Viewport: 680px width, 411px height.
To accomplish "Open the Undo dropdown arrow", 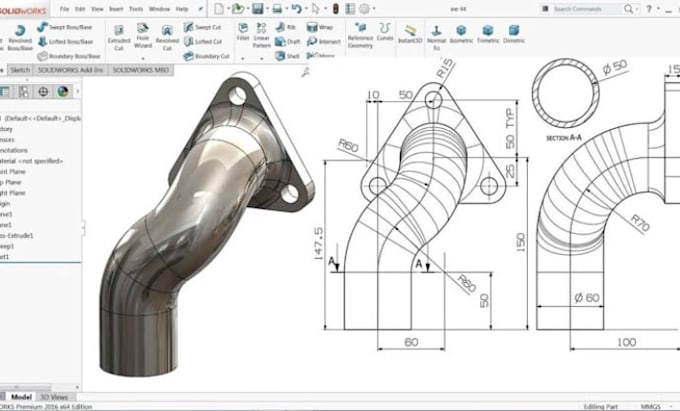I will [306, 9].
